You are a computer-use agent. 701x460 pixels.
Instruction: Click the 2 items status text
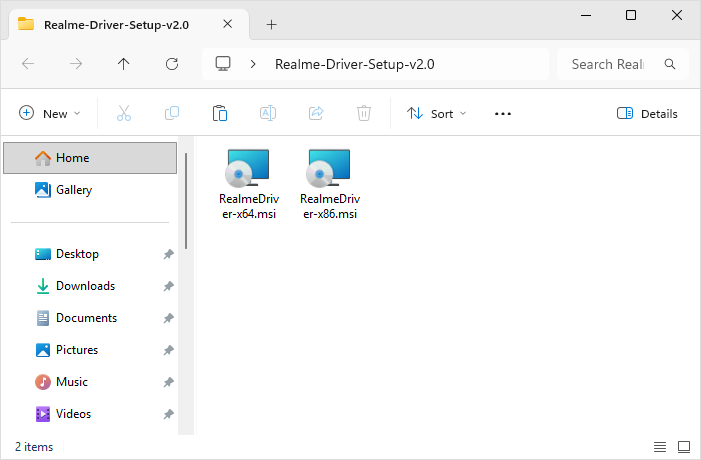[x=34, y=447]
